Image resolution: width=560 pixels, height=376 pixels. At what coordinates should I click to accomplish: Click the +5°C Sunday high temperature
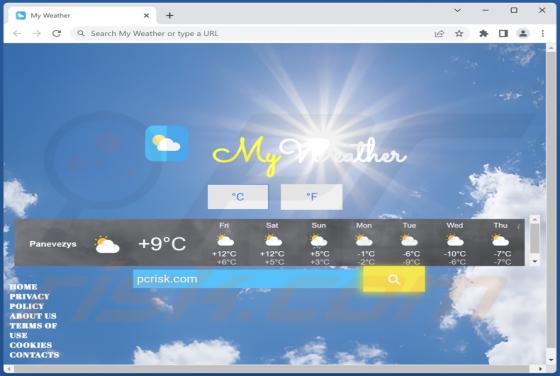(x=320, y=254)
